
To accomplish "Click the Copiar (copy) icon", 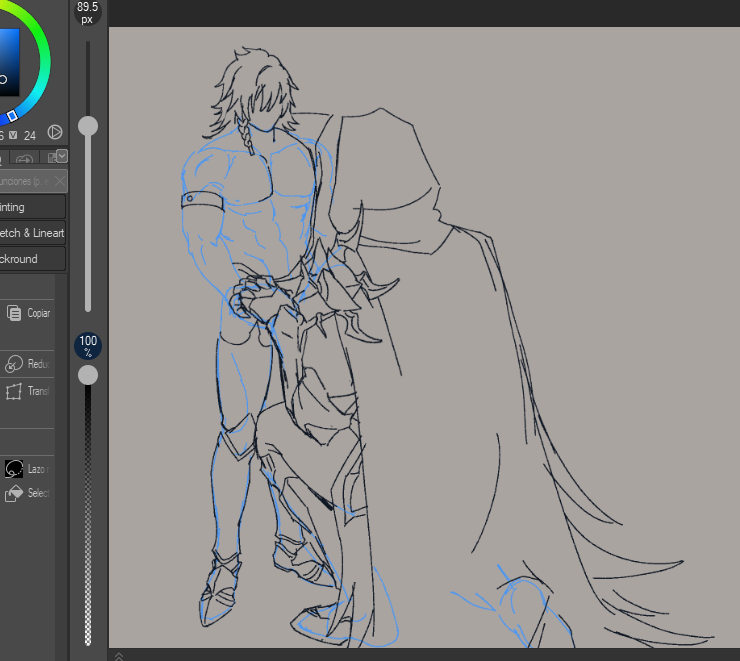I will pos(14,313).
